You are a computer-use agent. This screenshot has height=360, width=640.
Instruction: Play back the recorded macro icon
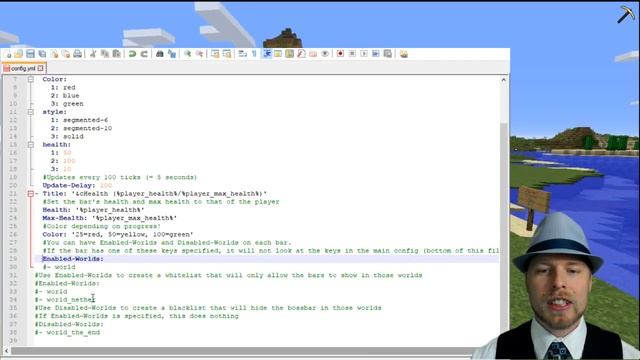pyautogui.click(x=364, y=54)
